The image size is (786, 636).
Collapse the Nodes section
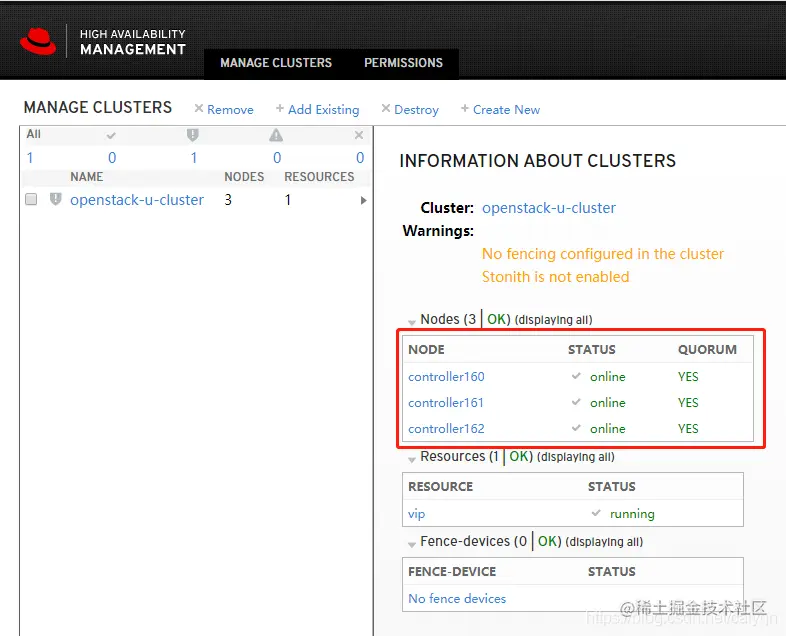click(x=412, y=321)
